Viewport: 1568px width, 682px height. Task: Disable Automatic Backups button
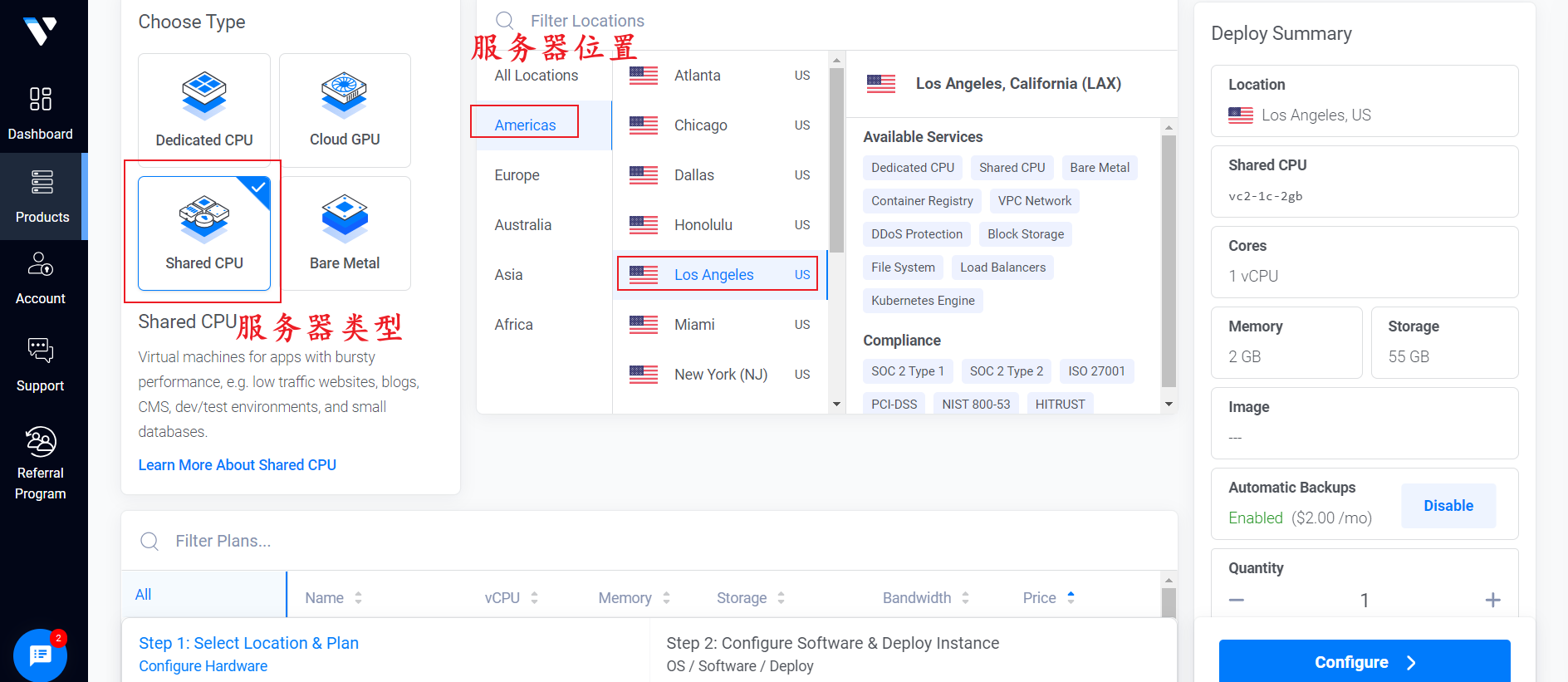(x=1448, y=506)
